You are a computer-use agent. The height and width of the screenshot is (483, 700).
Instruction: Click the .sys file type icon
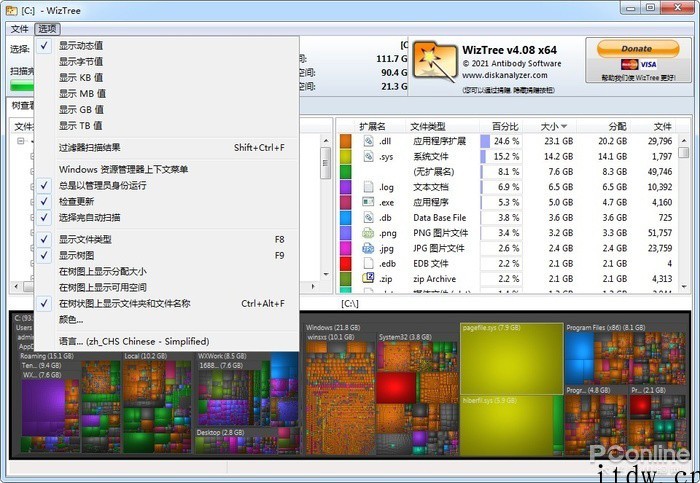tap(368, 157)
